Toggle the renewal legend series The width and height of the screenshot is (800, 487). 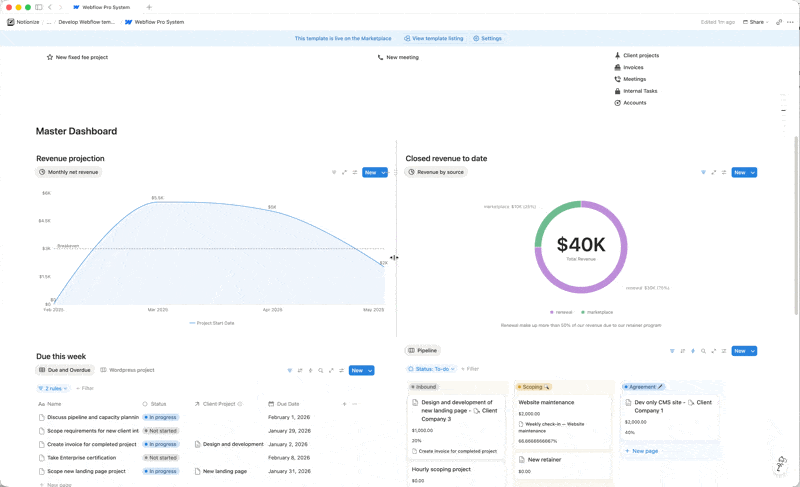click(x=561, y=312)
